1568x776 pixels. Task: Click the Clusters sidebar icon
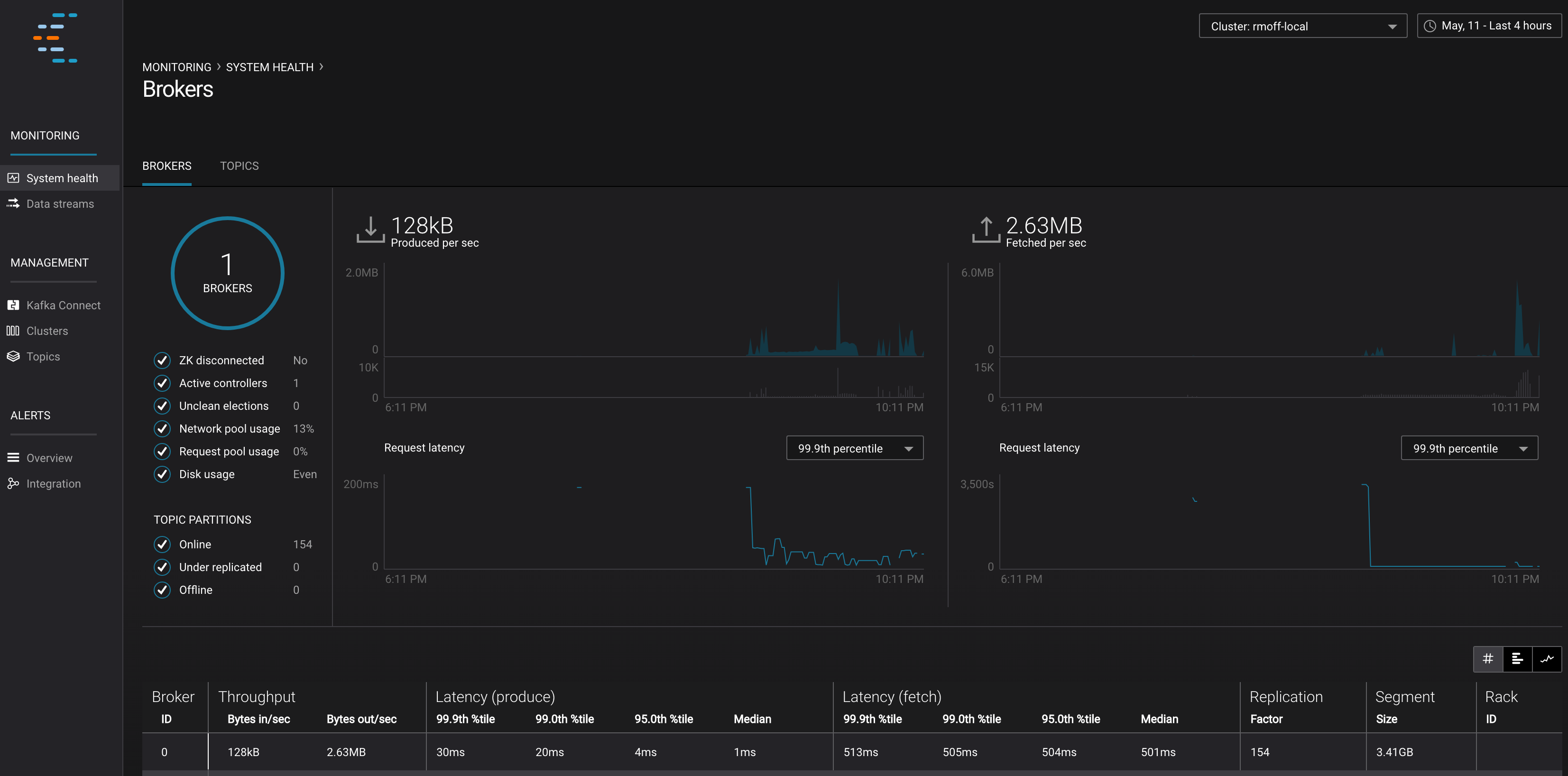click(13, 331)
